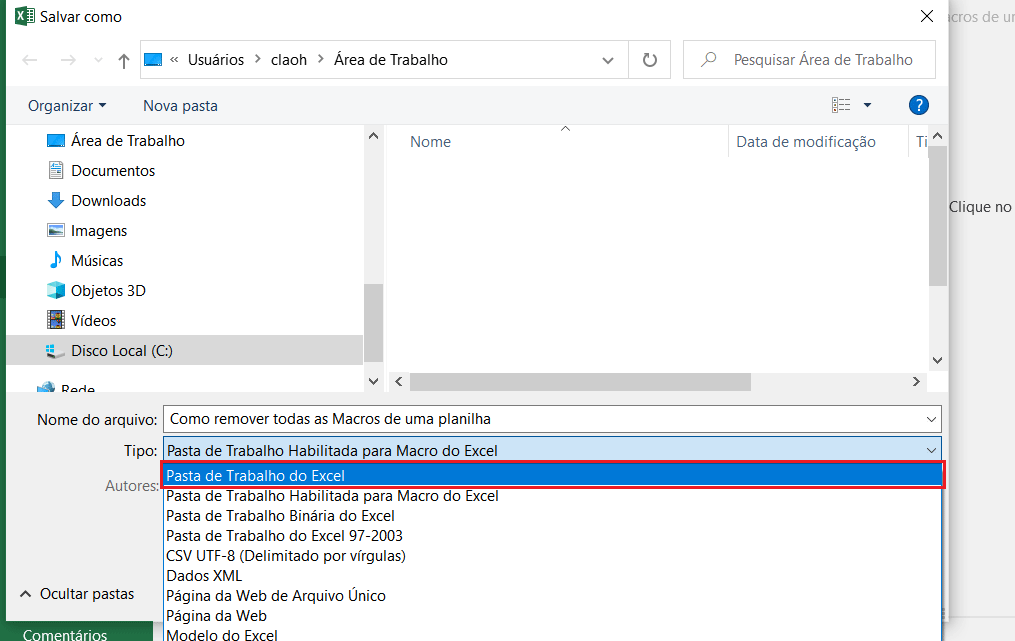
Task: Sort files by Data de modificação column
Action: pyautogui.click(x=806, y=142)
